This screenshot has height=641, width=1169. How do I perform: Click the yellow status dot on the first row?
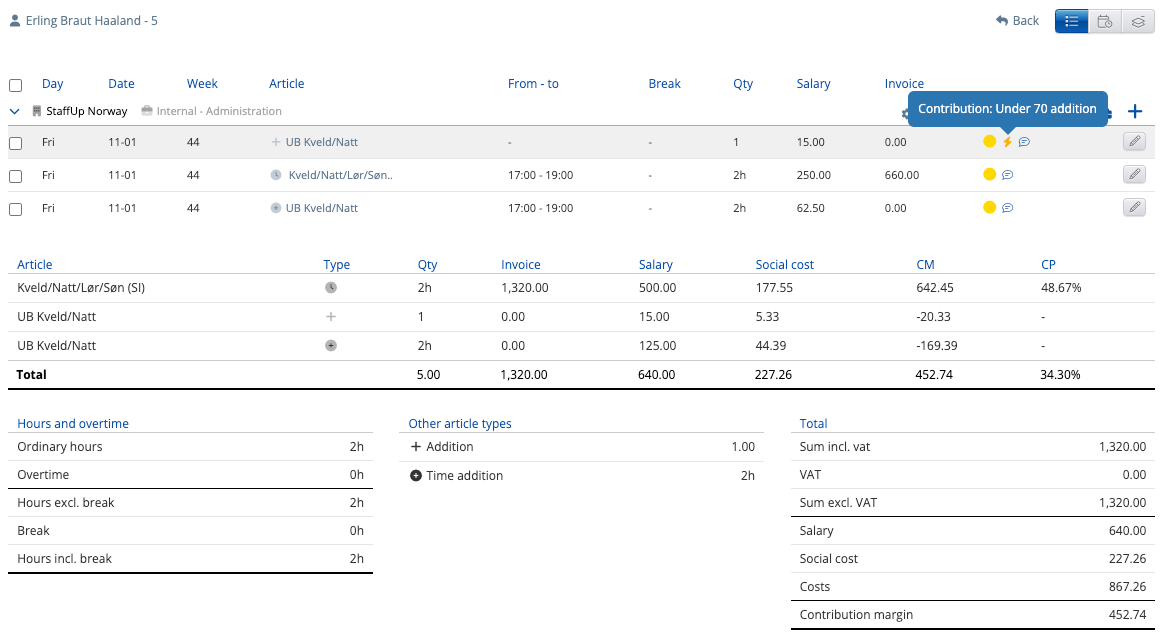click(989, 142)
